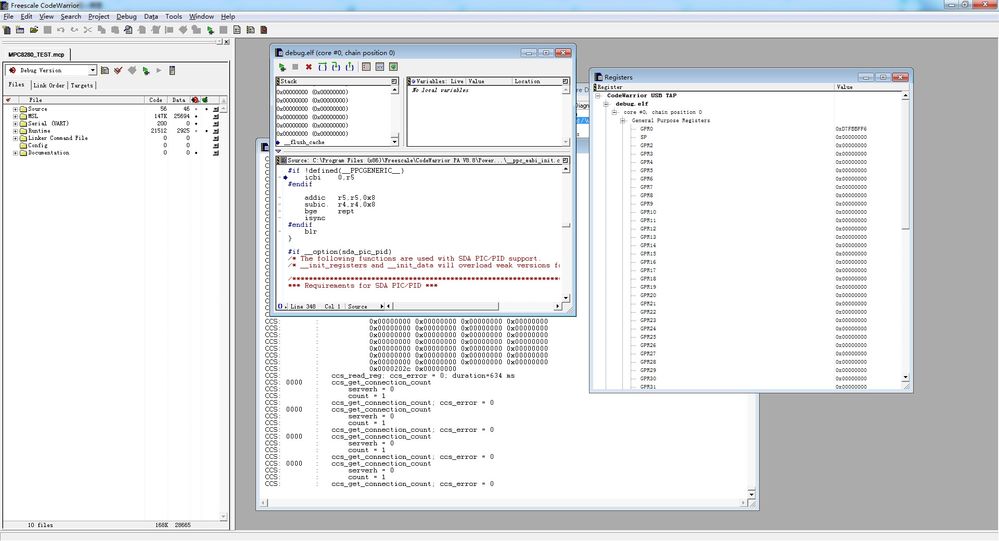This screenshot has height=541, width=999.
Task: Expand the Source folder
Action: [x=15, y=109]
